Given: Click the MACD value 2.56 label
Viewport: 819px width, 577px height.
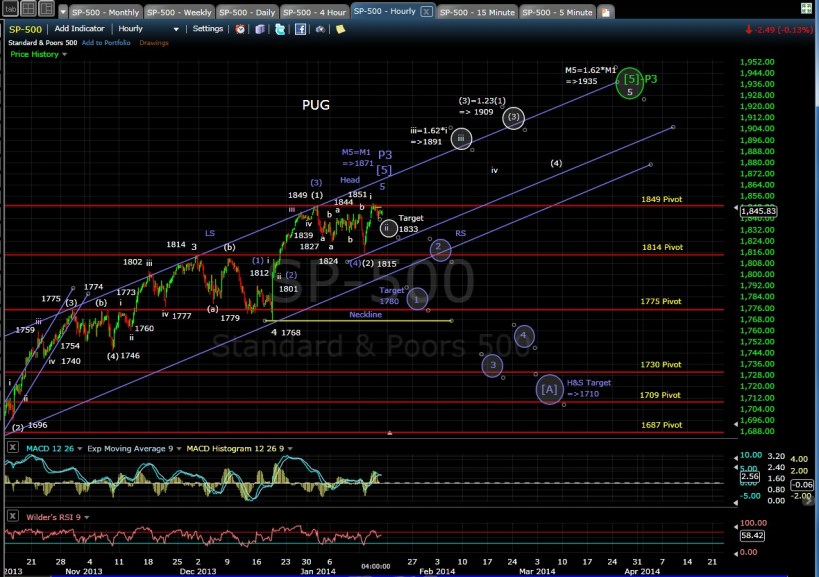Looking at the screenshot, I should point(750,476).
